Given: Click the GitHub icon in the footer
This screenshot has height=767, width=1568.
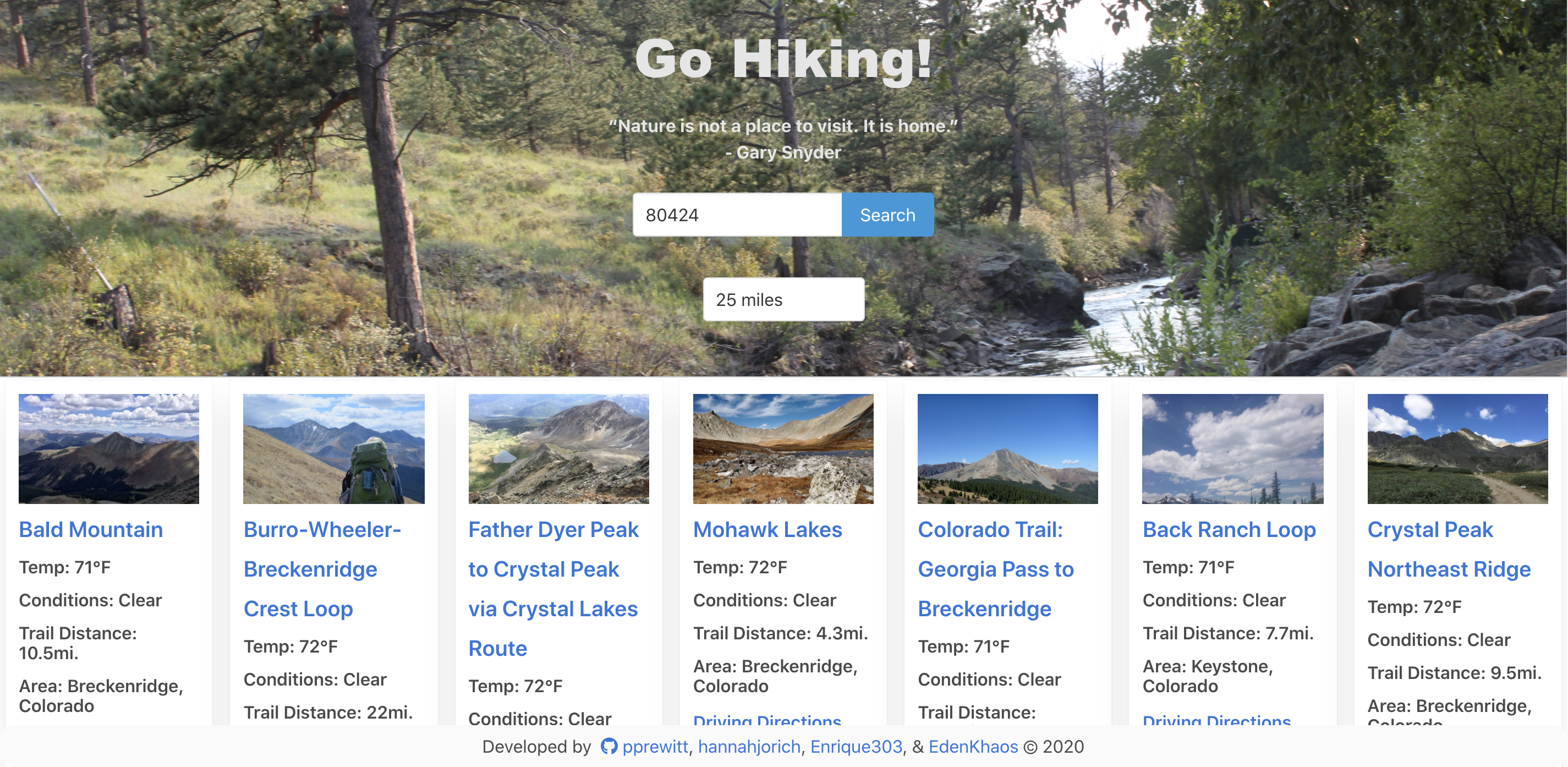Looking at the screenshot, I should [609, 747].
